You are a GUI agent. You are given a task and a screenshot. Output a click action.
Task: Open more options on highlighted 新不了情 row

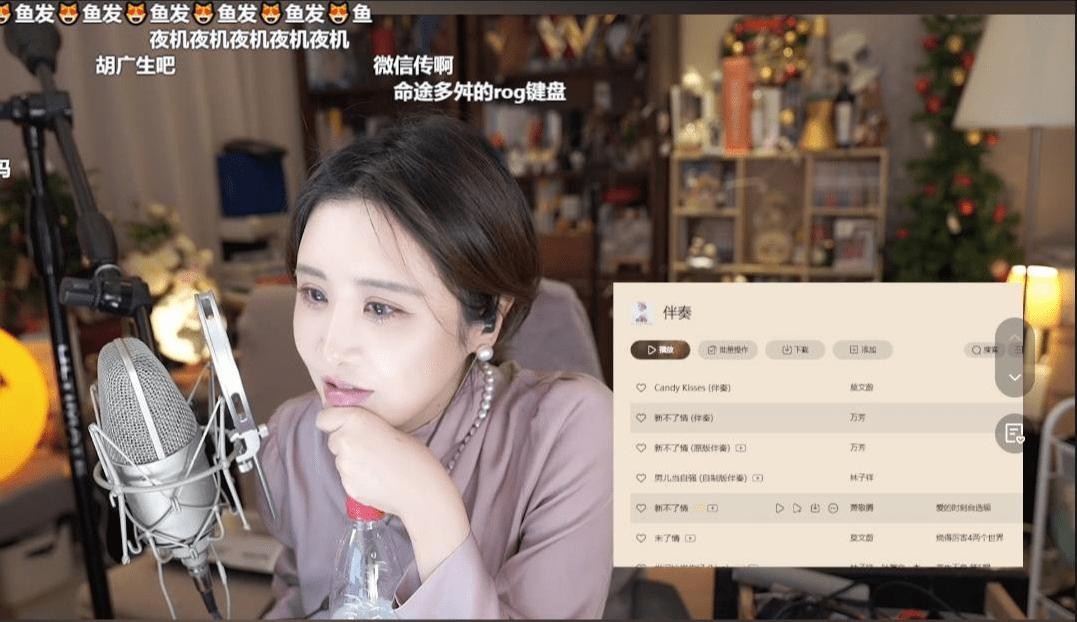pyautogui.click(x=833, y=508)
